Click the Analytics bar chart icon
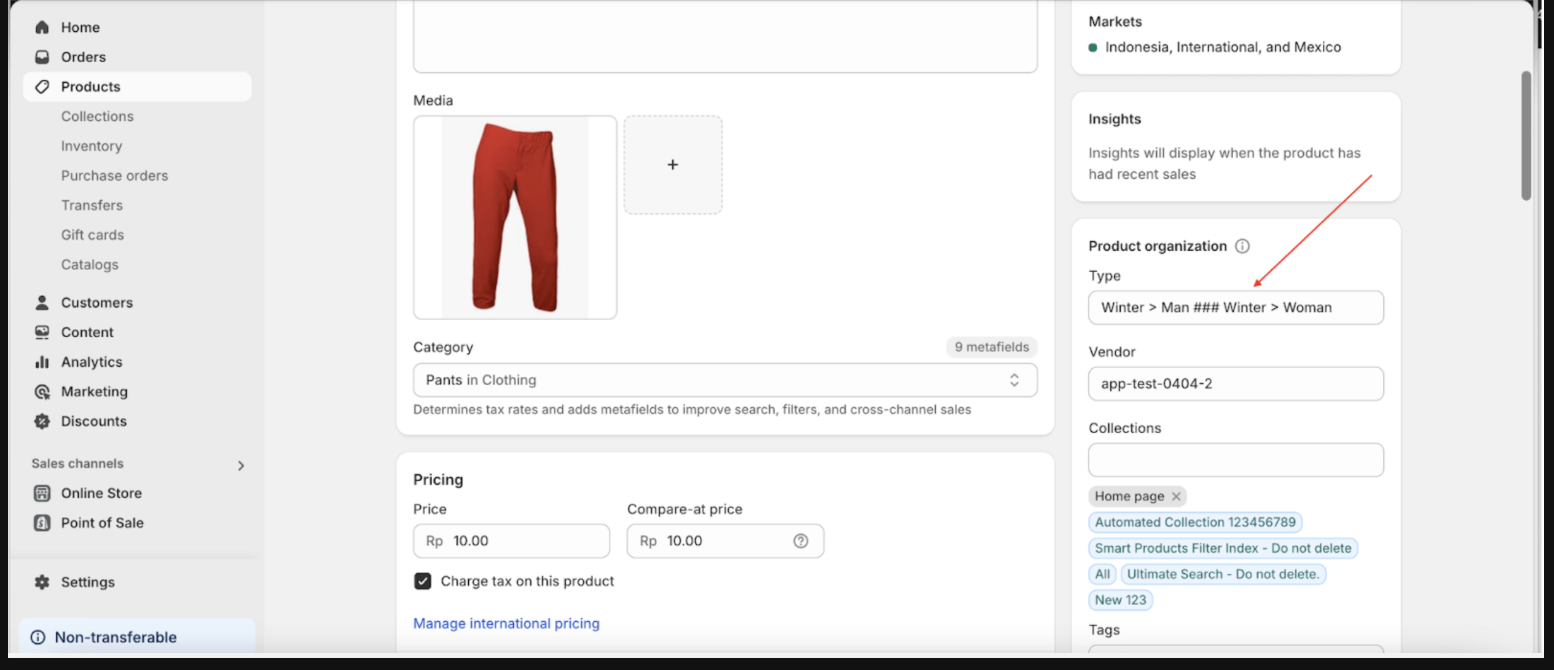 point(42,362)
